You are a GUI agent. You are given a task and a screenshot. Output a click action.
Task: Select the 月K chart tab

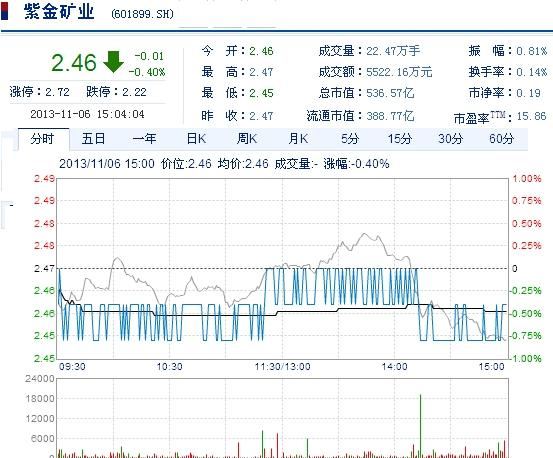click(x=298, y=139)
